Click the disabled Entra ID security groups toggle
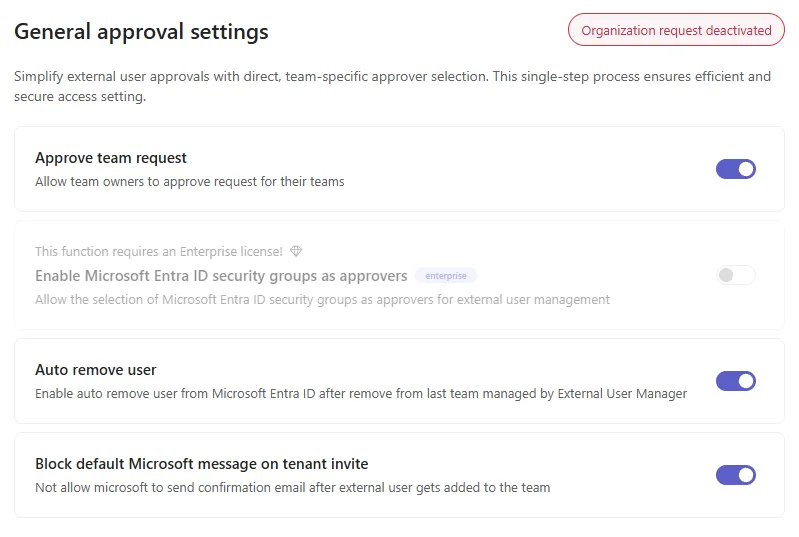The height and width of the screenshot is (537, 799). [x=735, y=275]
